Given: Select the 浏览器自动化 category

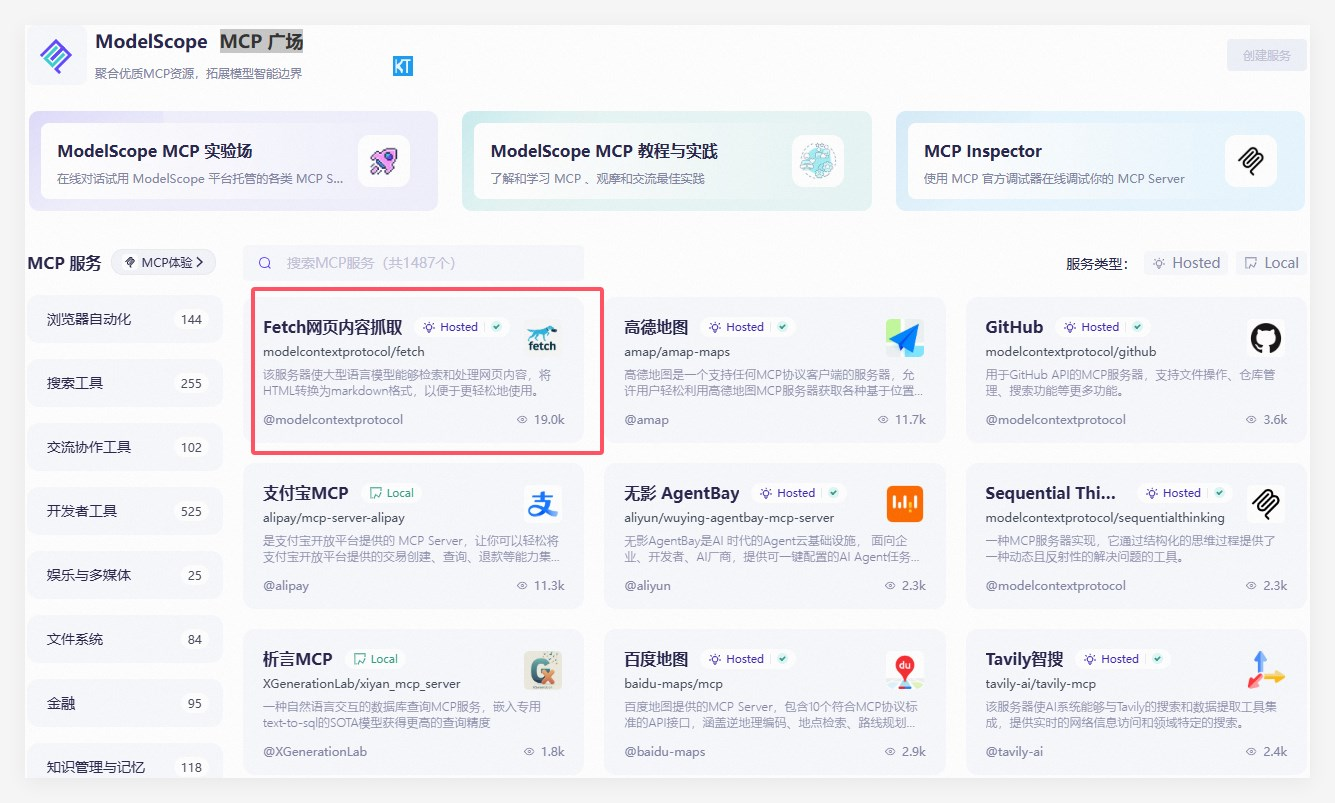Looking at the screenshot, I should [124, 320].
